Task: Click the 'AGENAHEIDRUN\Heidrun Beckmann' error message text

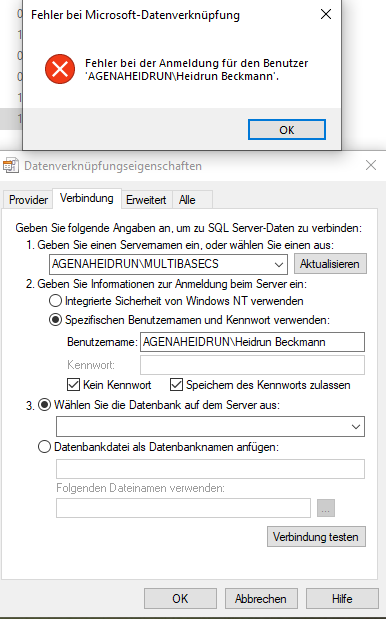Action: click(182, 76)
